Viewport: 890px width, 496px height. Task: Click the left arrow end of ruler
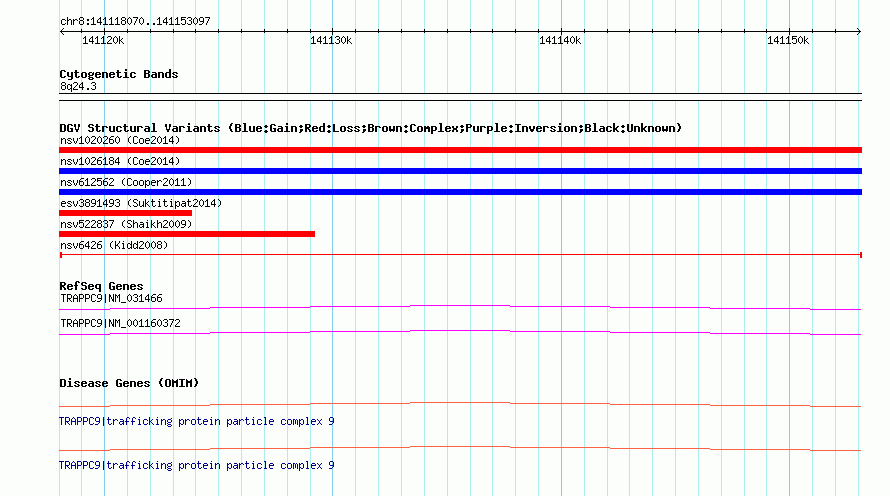coord(62,32)
